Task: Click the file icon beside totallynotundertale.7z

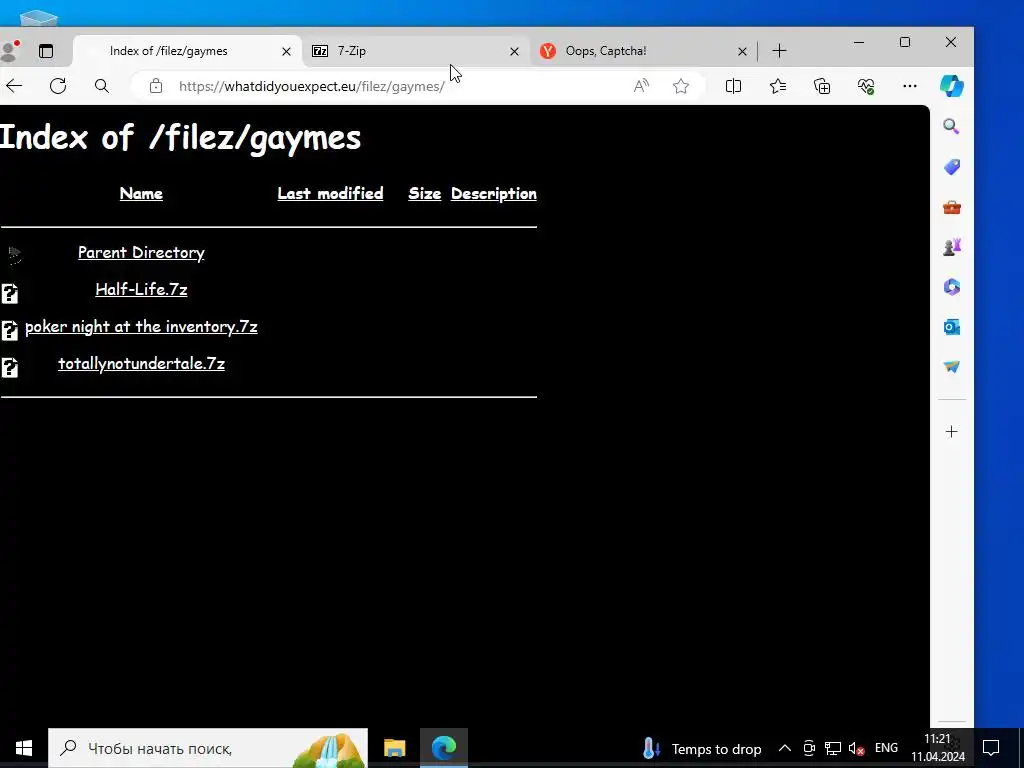Action: point(9,368)
